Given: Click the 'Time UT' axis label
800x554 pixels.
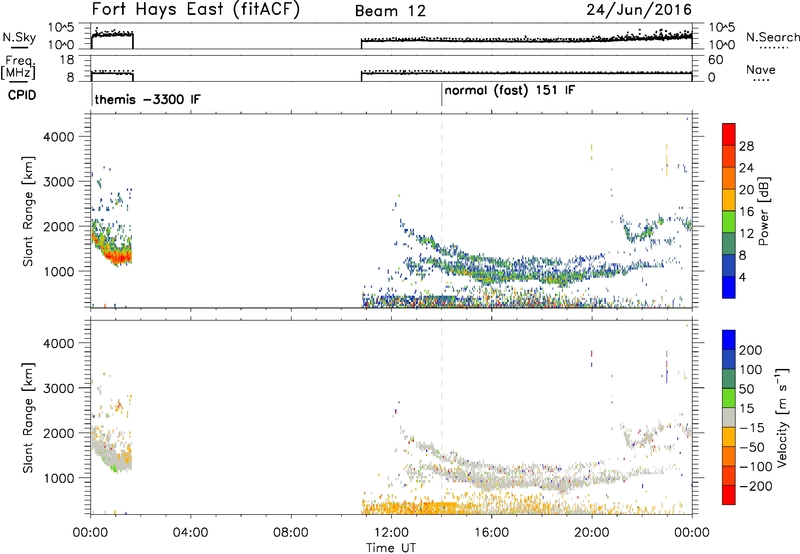Looking at the screenshot, I should tap(391, 547).
